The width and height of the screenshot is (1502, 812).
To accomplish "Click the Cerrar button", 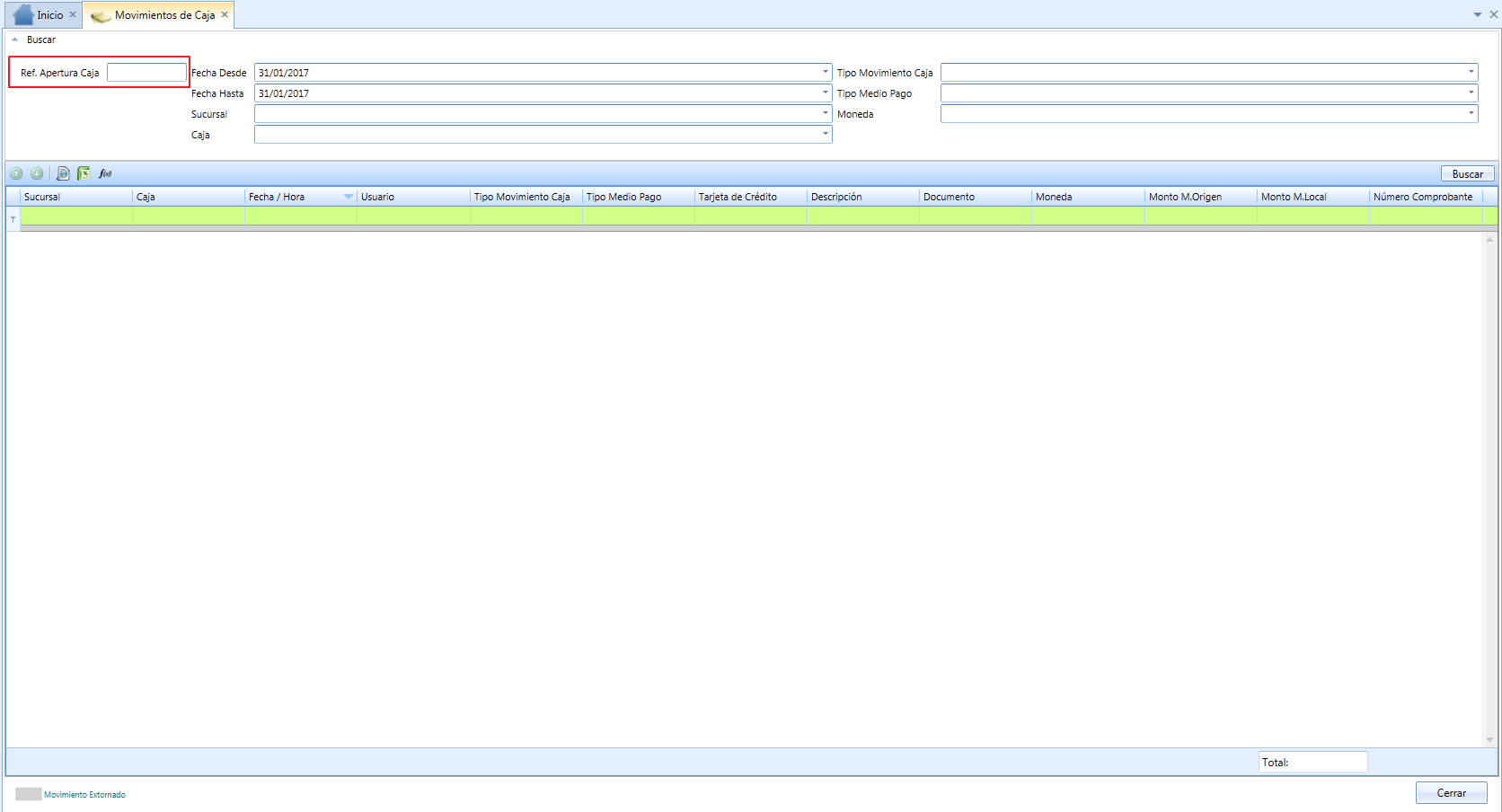I will click(1451, 792).
